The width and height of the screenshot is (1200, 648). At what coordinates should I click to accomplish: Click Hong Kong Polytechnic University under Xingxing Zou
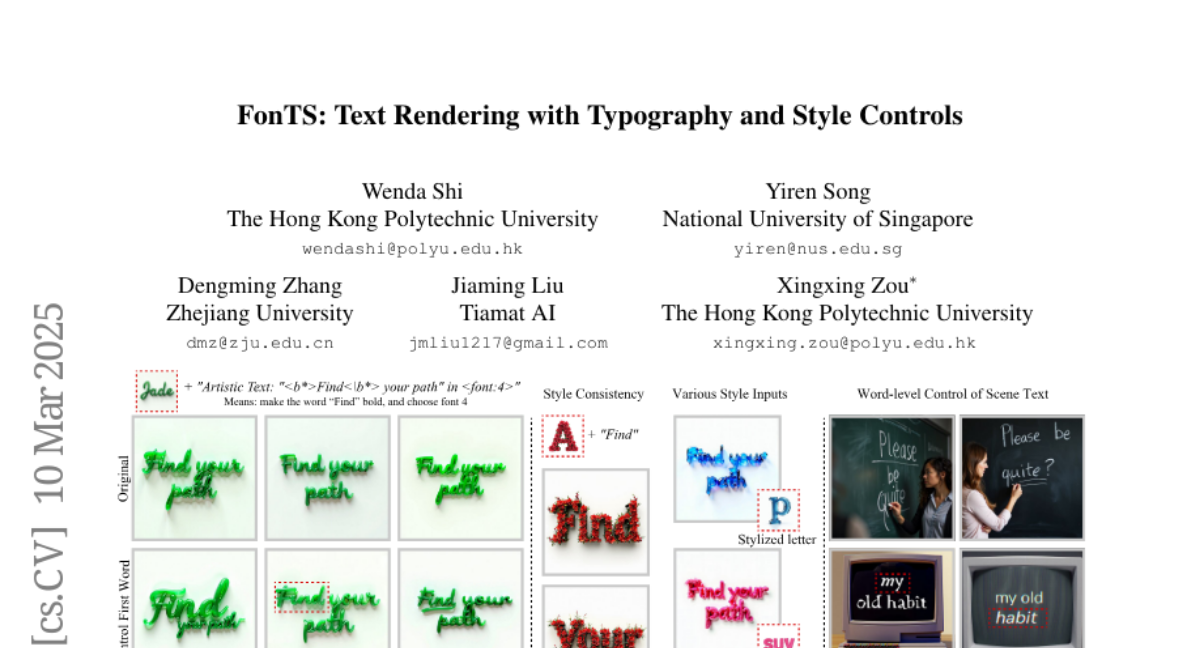pyautogui.click(x=847, y=313)
